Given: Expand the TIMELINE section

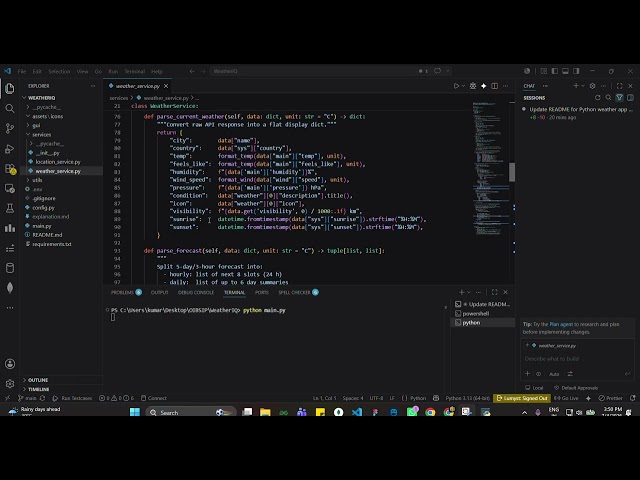Looking at the screenshot, I should 38,389.
